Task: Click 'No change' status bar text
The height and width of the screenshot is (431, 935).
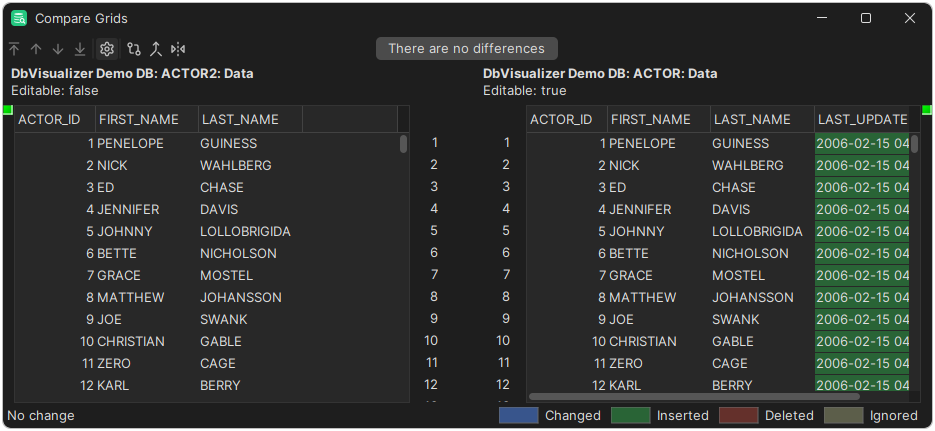Action: click(x=41, y=416)
